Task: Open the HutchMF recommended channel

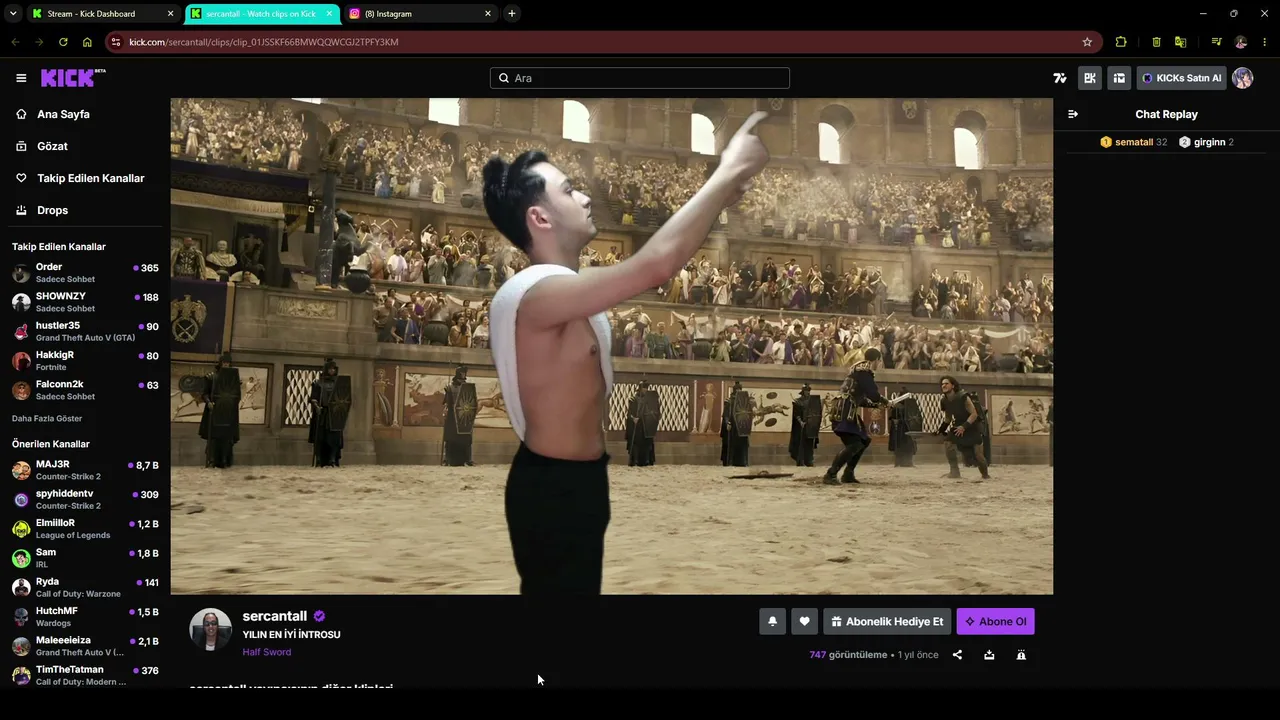Action: tap(85, 616)
